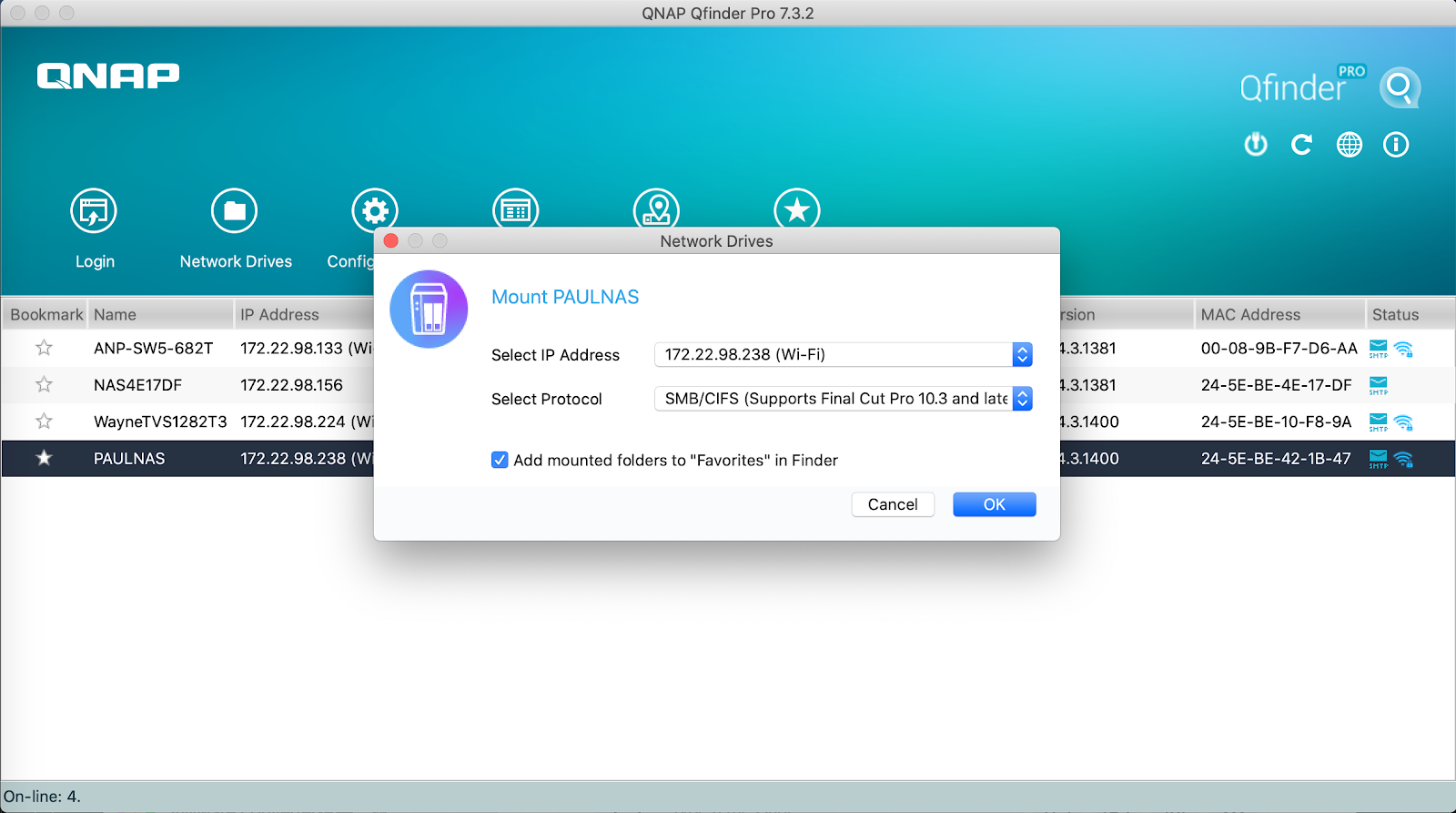Screen dimensions: 1456x813
Task: Open the Configuration gear icon
Action: click(375, 208)
